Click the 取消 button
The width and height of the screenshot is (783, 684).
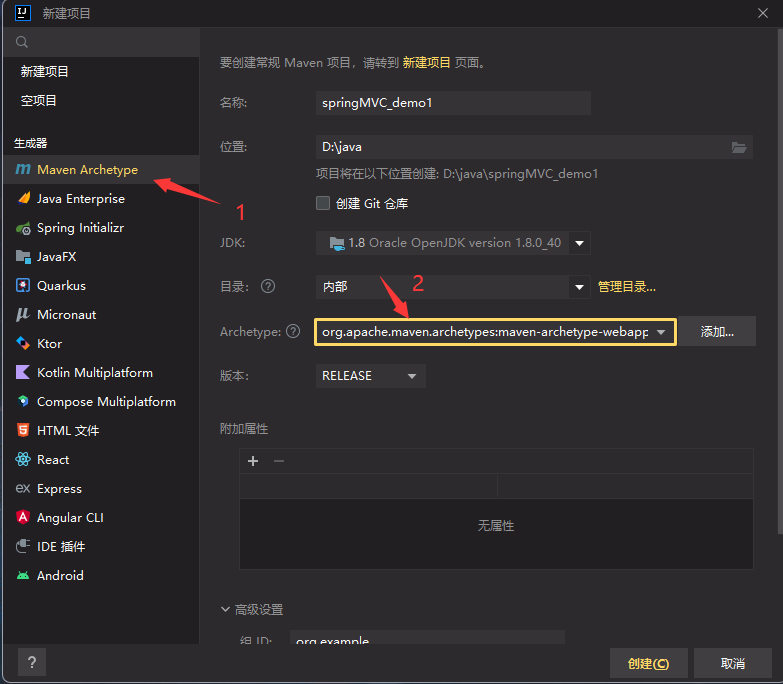tap(733, 663)
